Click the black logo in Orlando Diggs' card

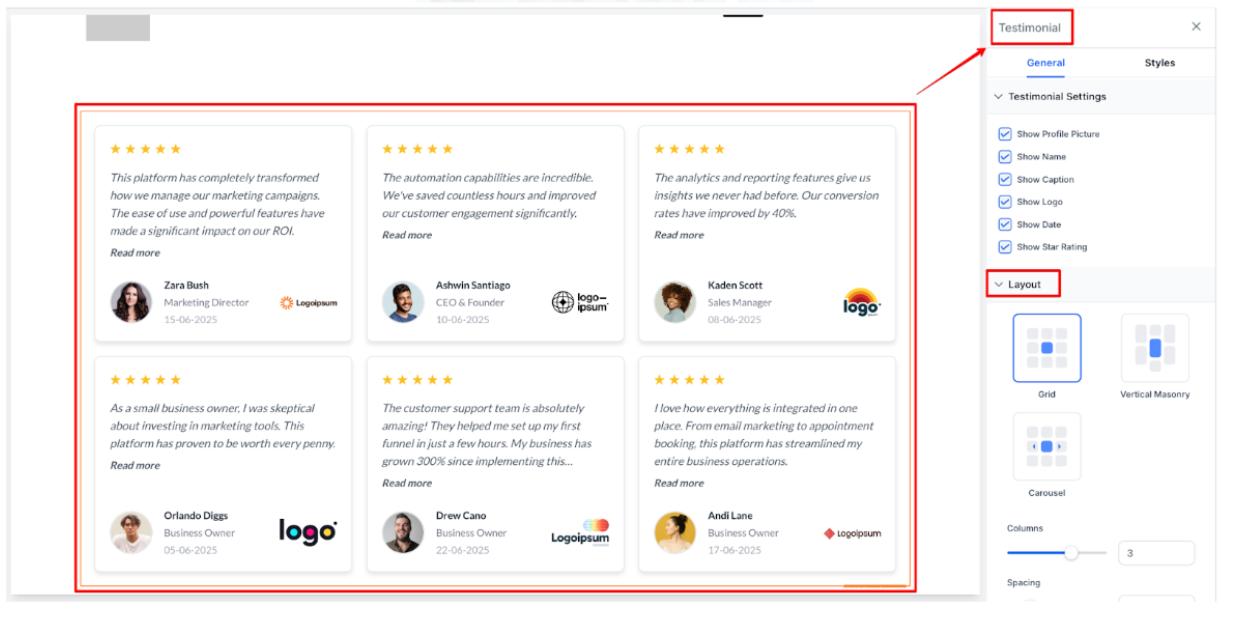(x=308, y=532)
